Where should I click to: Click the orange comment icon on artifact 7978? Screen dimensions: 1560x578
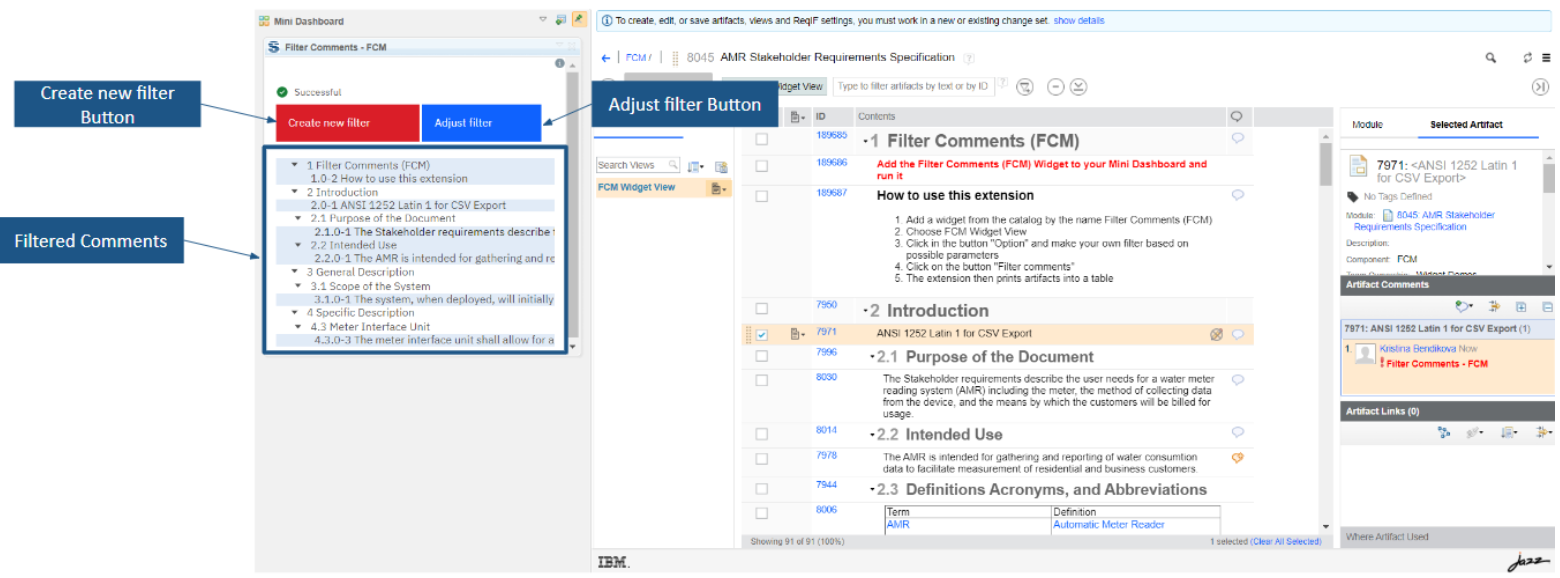pos(1238,458)
